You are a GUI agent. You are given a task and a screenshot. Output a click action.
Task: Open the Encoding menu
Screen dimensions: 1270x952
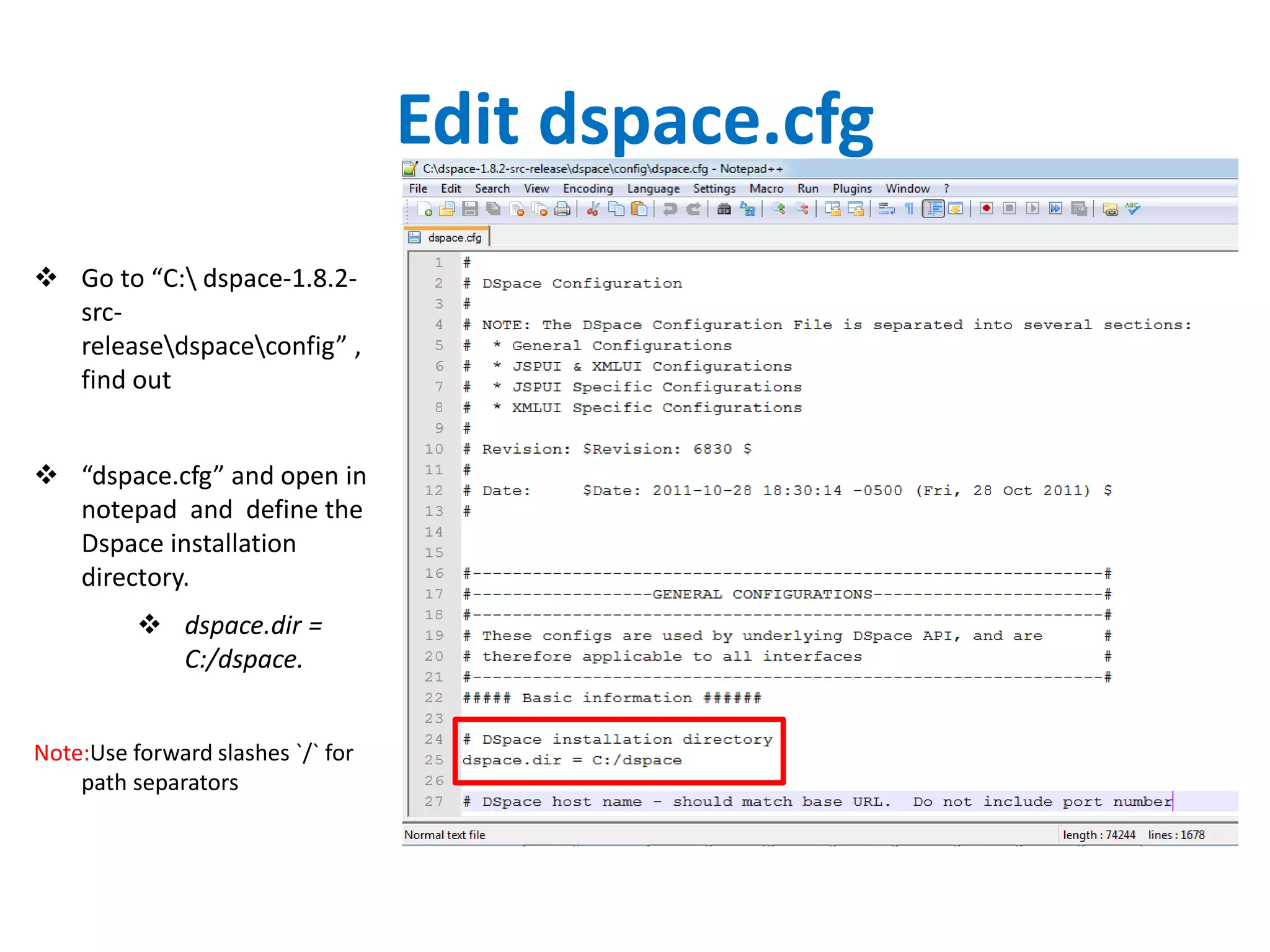pyautogui.click(x=588, y=188)
